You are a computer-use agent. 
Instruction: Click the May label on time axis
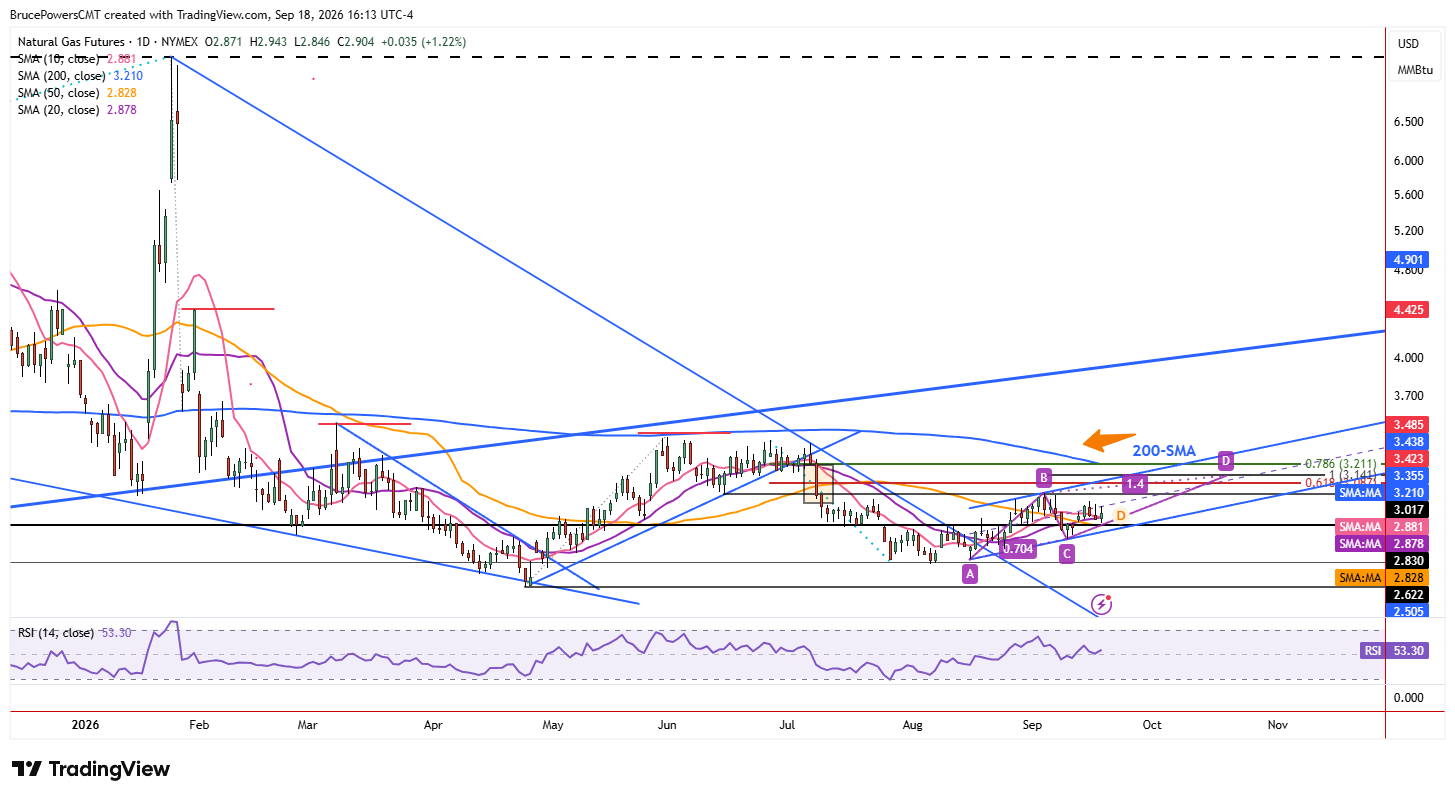point(552,723)
